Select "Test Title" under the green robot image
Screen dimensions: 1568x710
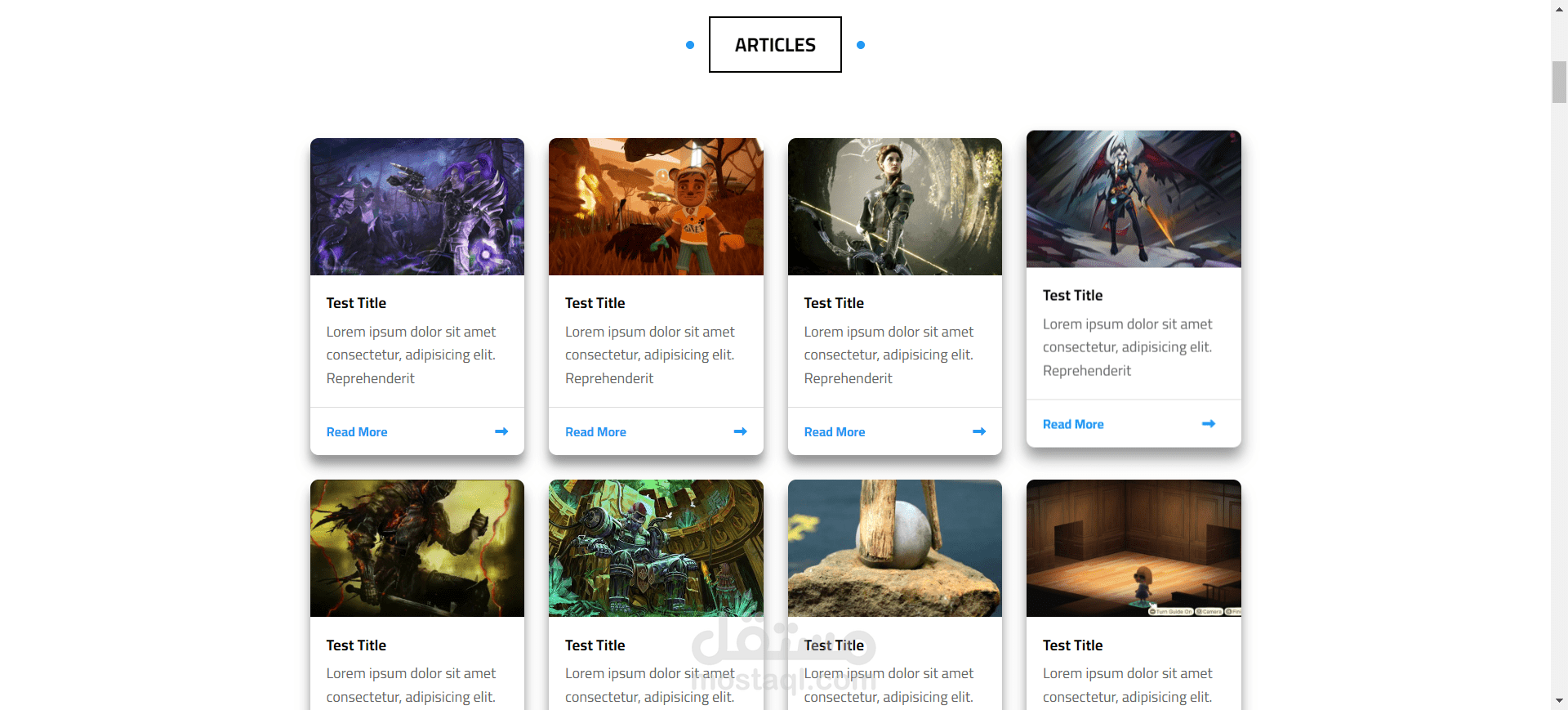(x=595, y=645)
